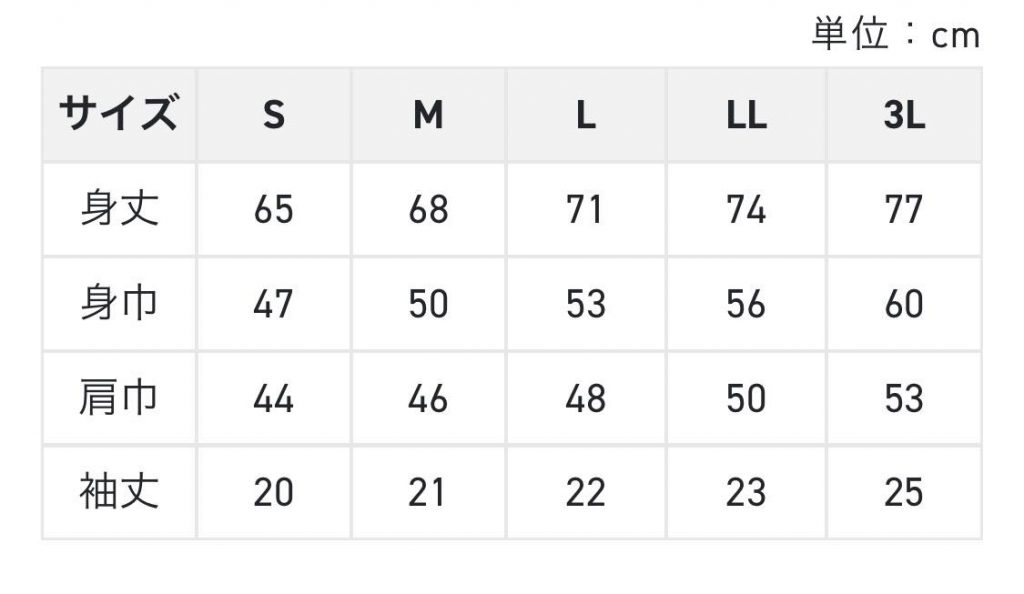Screen dimensions: 1024x594
Task: Click the 単位：cm unit label
Action: tap(896, 34)
